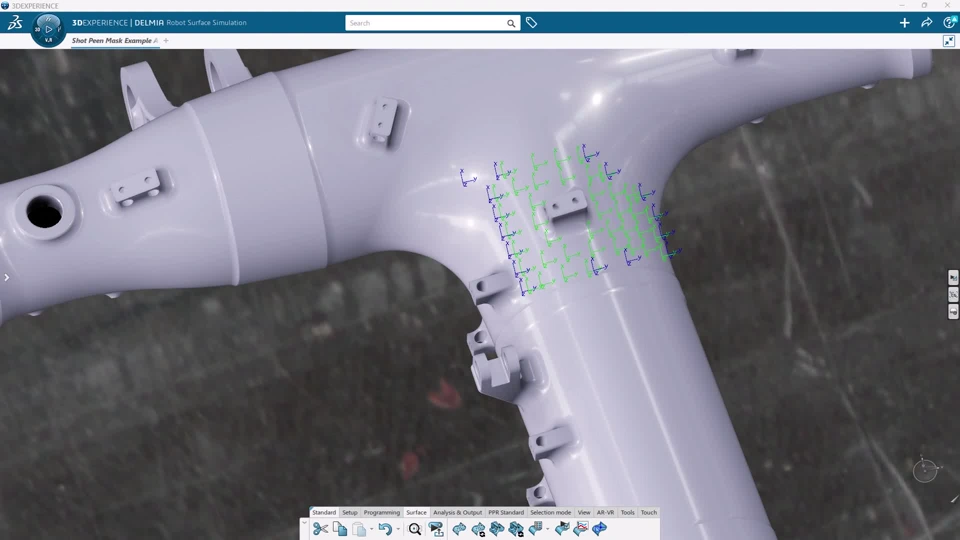Switch to the Standard tab
This screenshot has height=540, width=960.
[324, 512]
